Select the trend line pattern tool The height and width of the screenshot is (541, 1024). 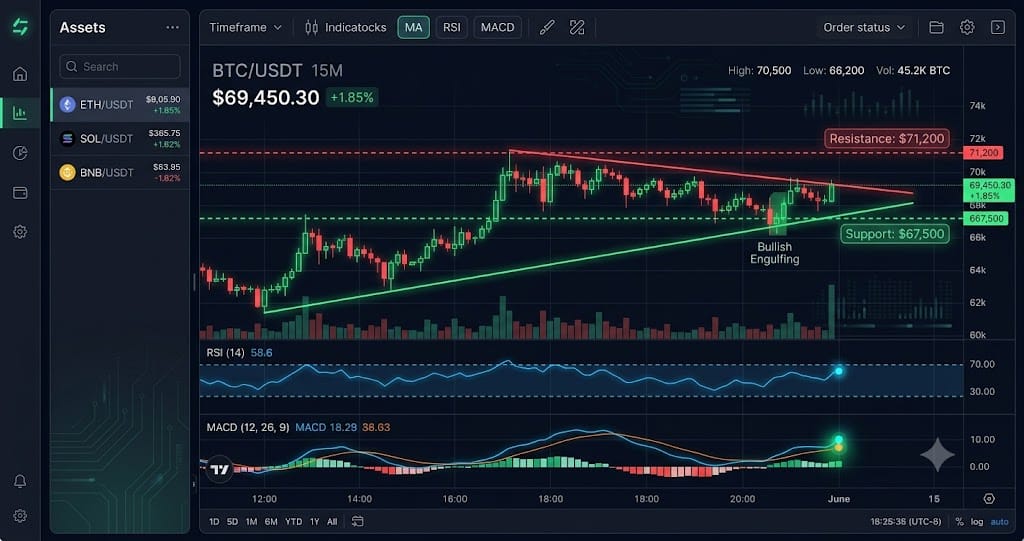coord(577,27)
